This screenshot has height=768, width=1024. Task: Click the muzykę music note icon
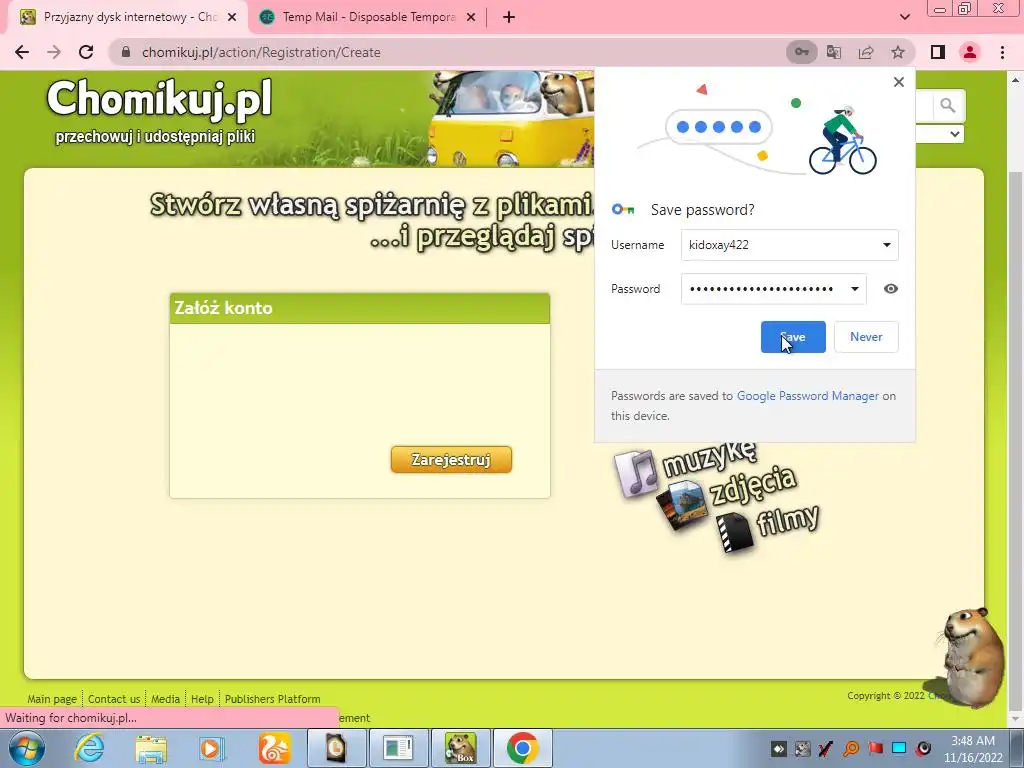(x=636, y=473)
